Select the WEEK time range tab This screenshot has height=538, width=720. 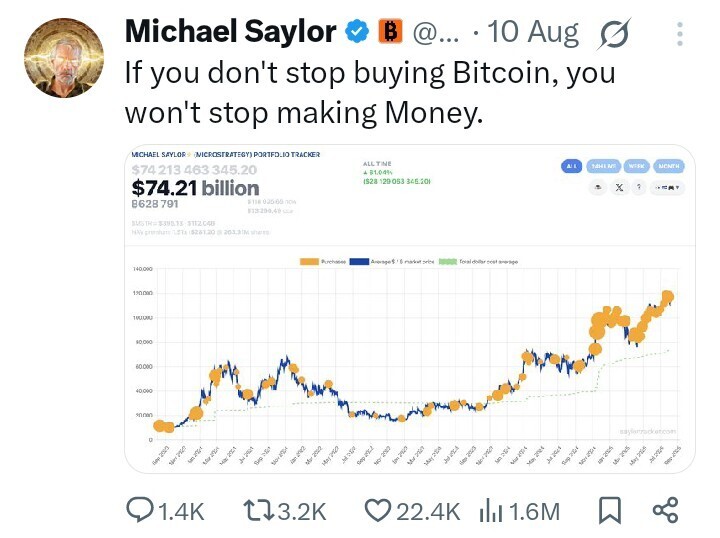pyautogui.click(x=636, y=166)
